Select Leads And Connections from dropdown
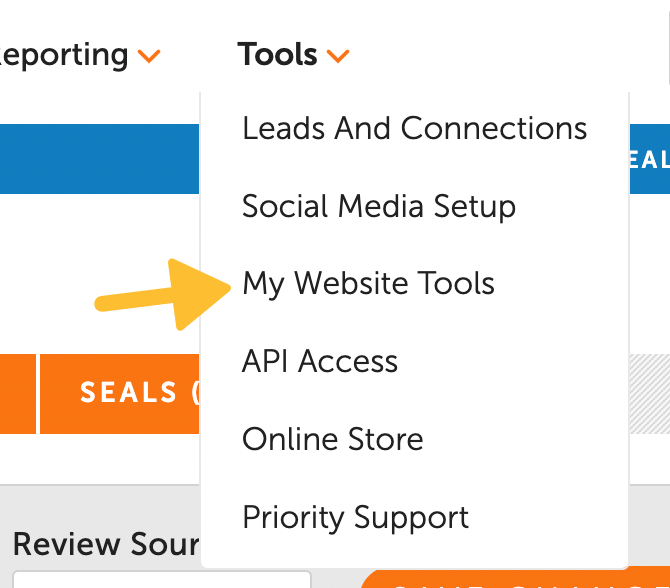 (x=414, y=129)
